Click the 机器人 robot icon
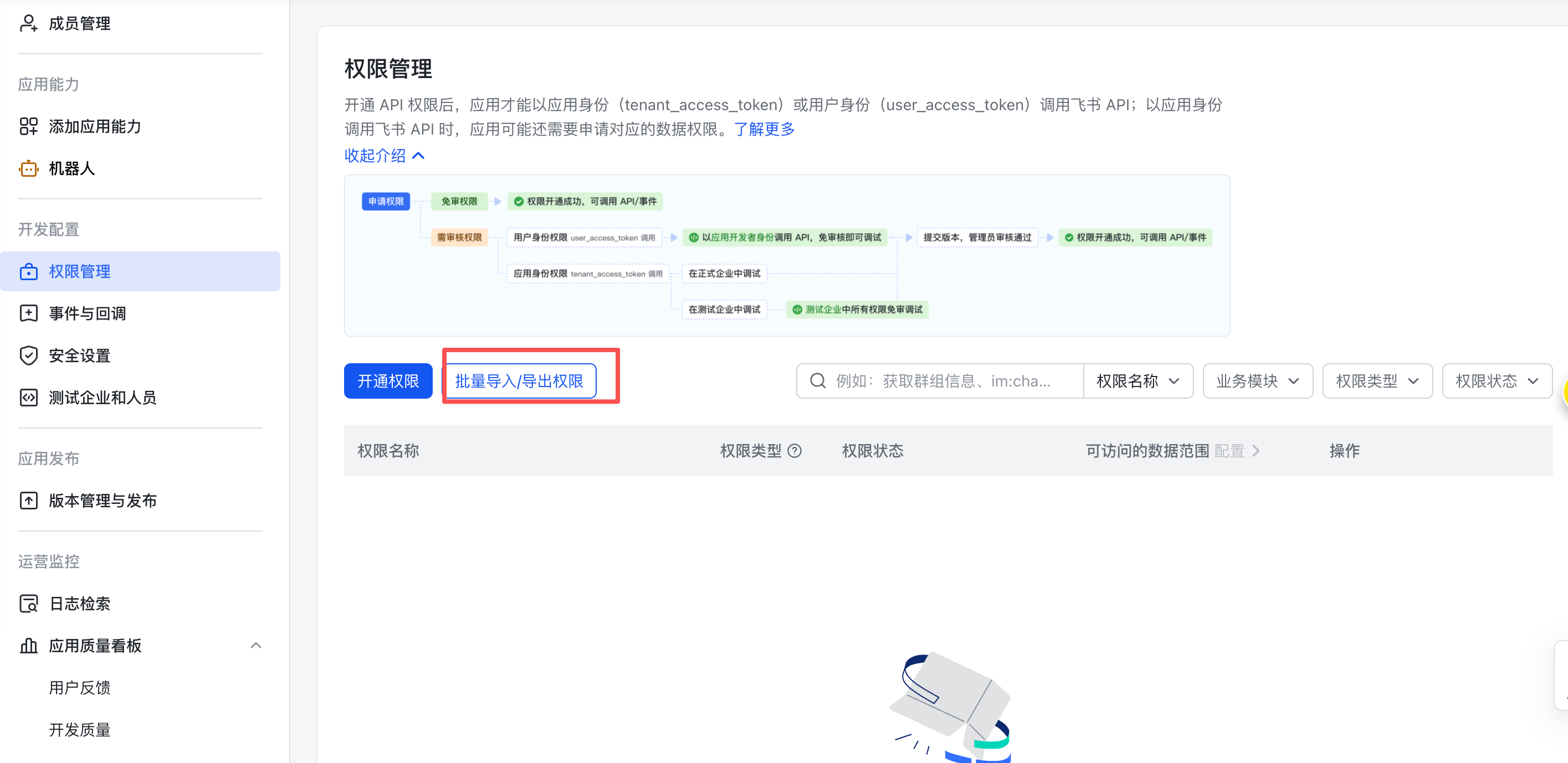Viewport: 1568px width, 763px height. (28, 168)
